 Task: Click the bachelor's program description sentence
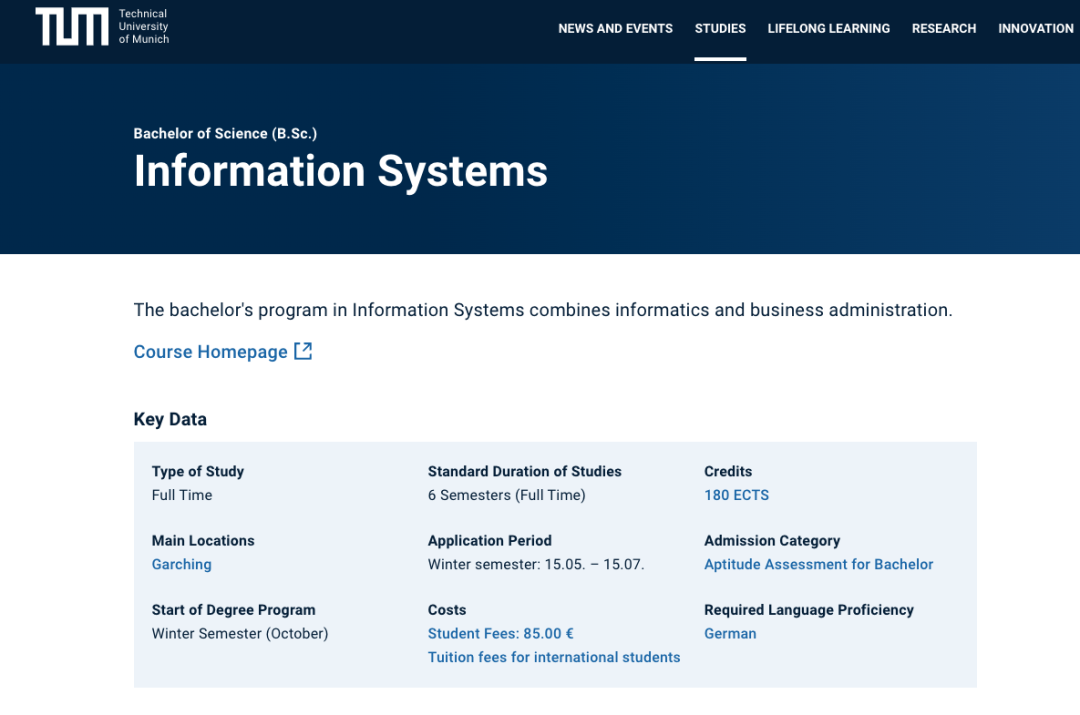[x=543, y=311]
